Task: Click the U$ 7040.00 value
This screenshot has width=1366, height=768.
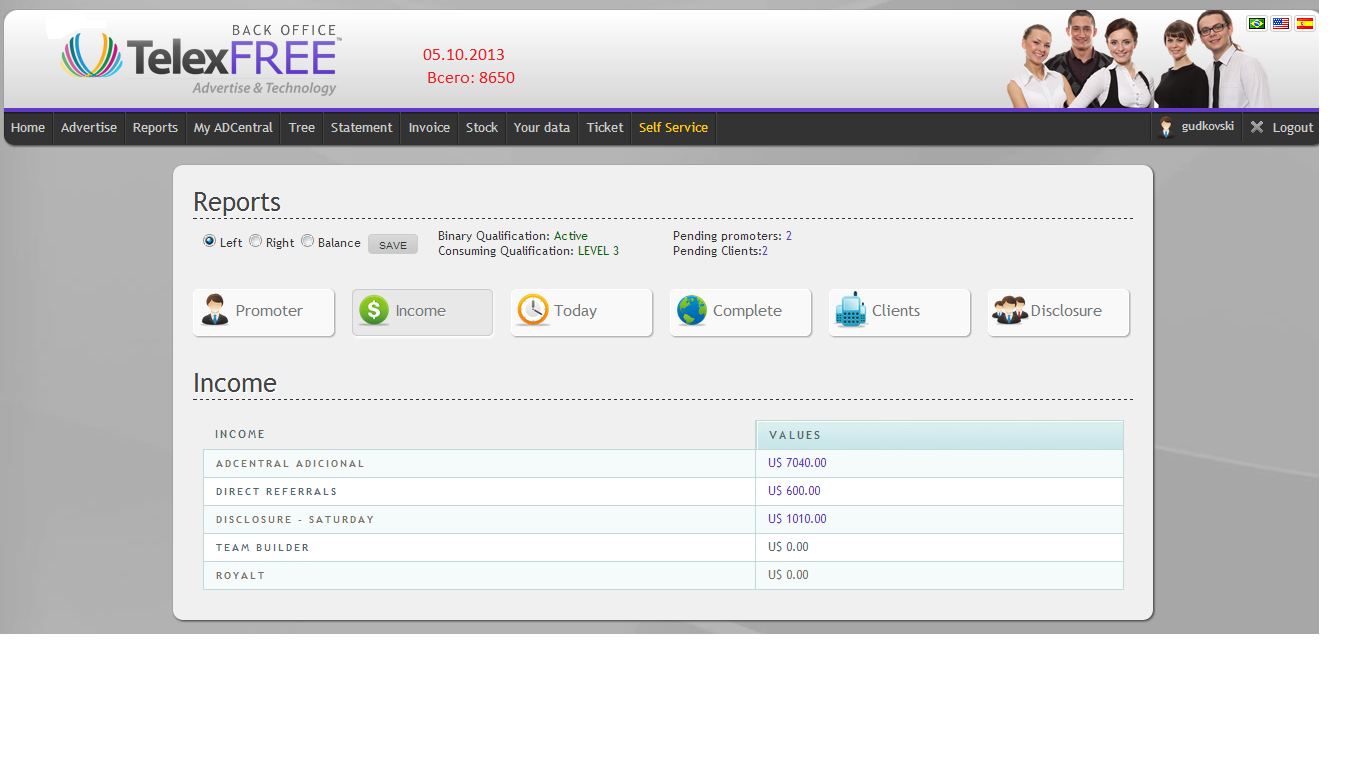Action: [x=797, y=463]
